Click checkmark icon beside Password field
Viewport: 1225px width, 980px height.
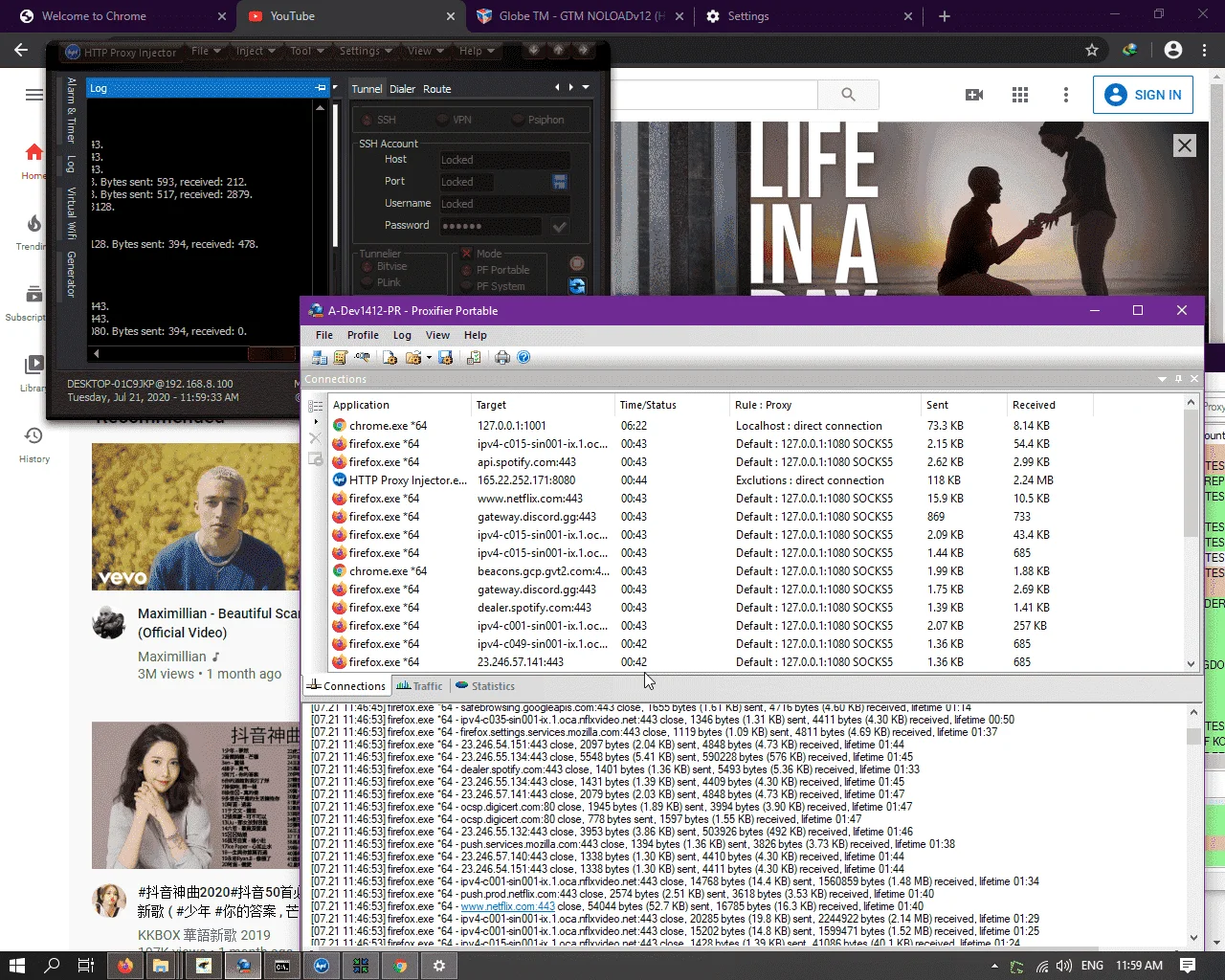point(560,226)
